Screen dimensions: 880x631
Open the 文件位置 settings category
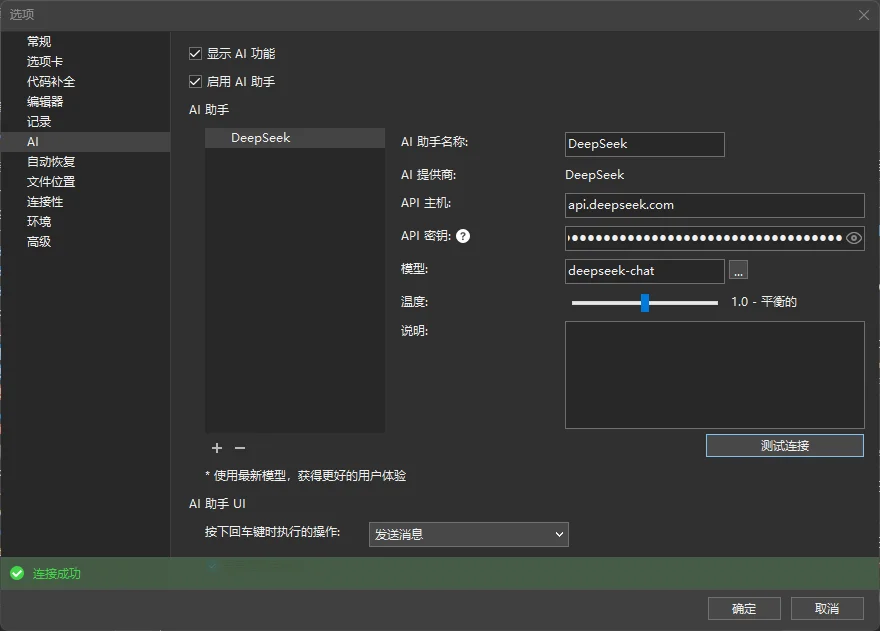pyautogui.click(x=85, y=182)
